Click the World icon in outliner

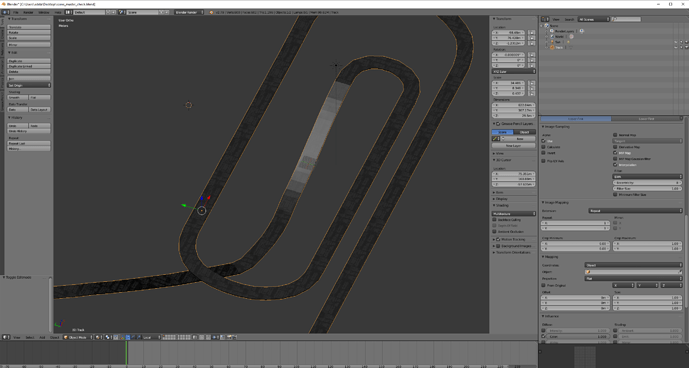(x=552, y=36)
